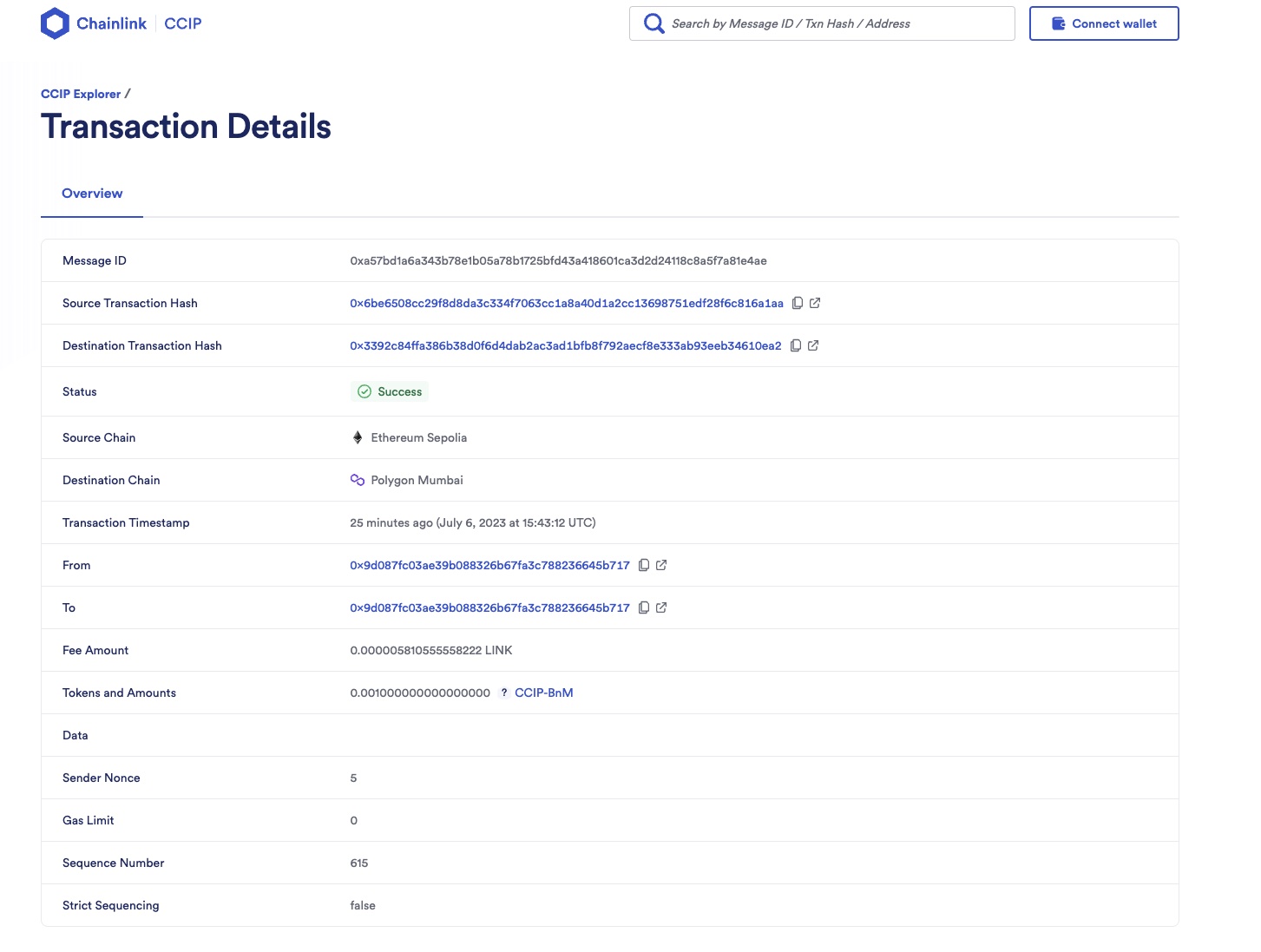The image size is (1261, 952).
Task: Click the question mark token icon
Action: (503, 693)
